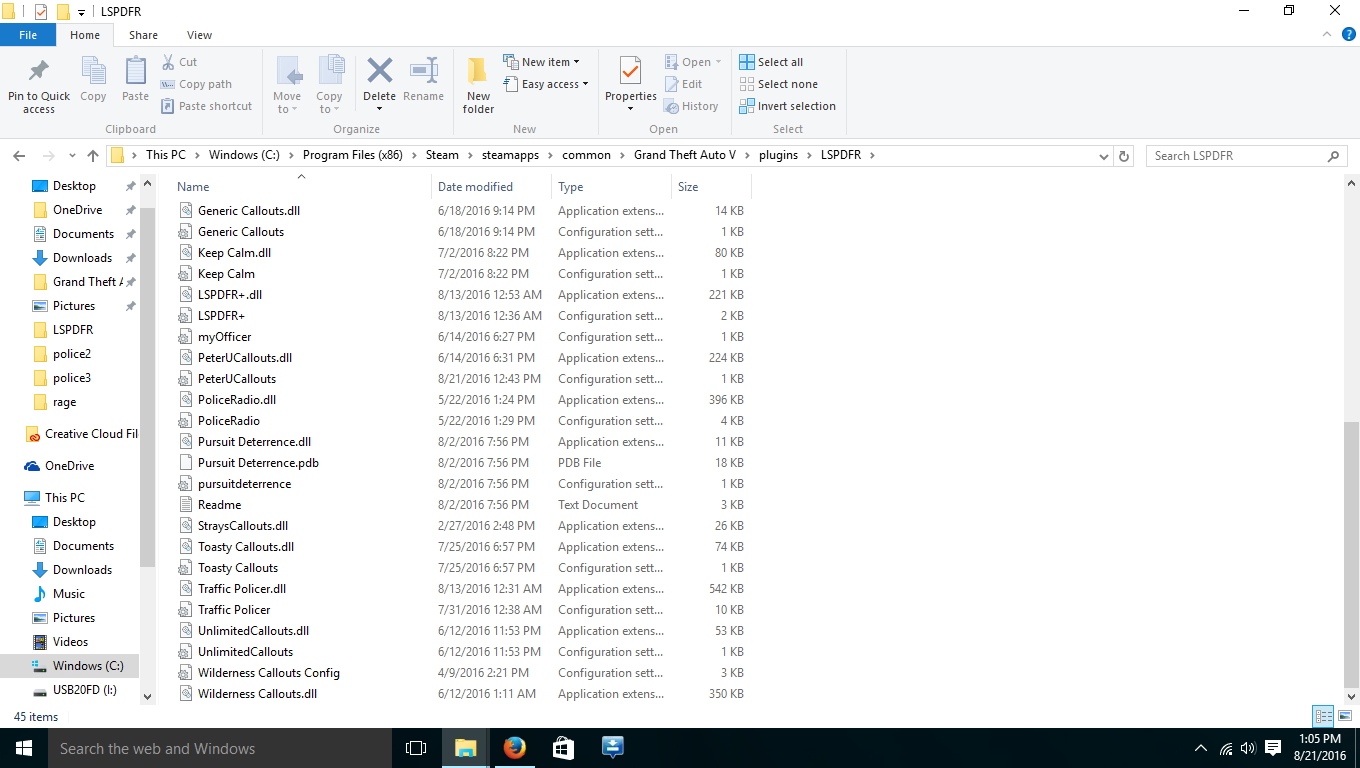Switch to the Share ribbon tab
Screen dimensions: 1360x768
(x=143, y=35)
